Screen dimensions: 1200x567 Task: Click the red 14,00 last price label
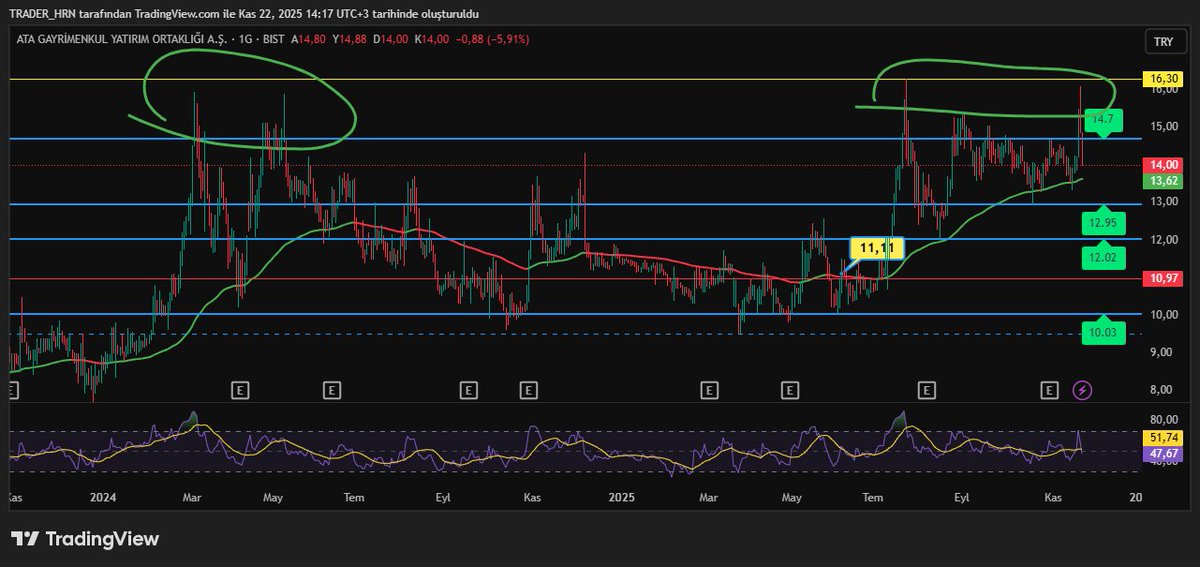point(1162,165)
